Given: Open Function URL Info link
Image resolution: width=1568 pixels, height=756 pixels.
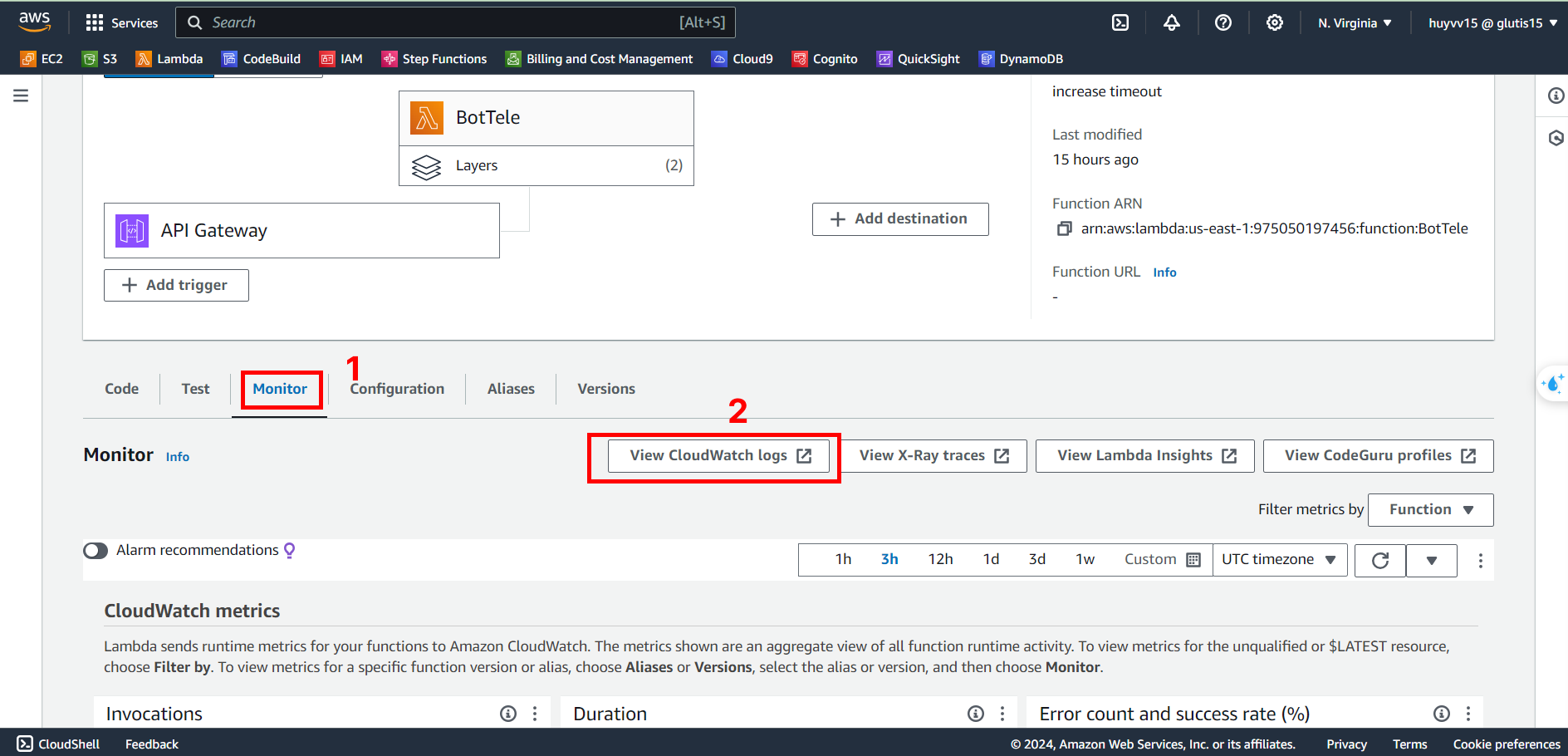Looking at the screenshot, I should tap(1164, 272).
